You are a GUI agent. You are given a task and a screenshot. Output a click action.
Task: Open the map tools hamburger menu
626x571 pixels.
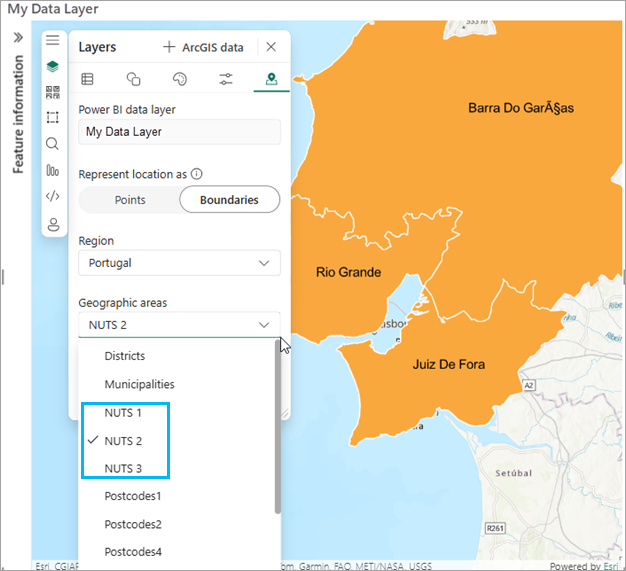coord(53,40)
